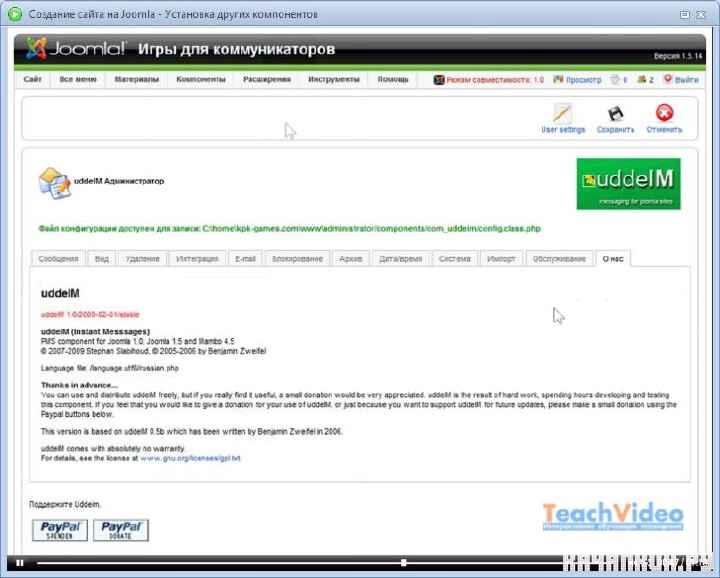Click the Language file path line
This screenshot has width=720, height=578.
[x=110, y=368]
